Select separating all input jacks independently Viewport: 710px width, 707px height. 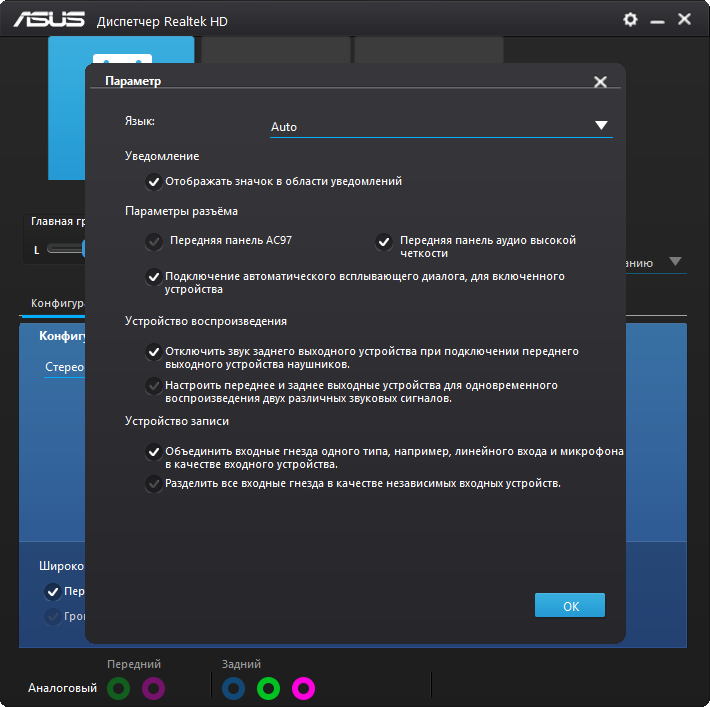154,484
